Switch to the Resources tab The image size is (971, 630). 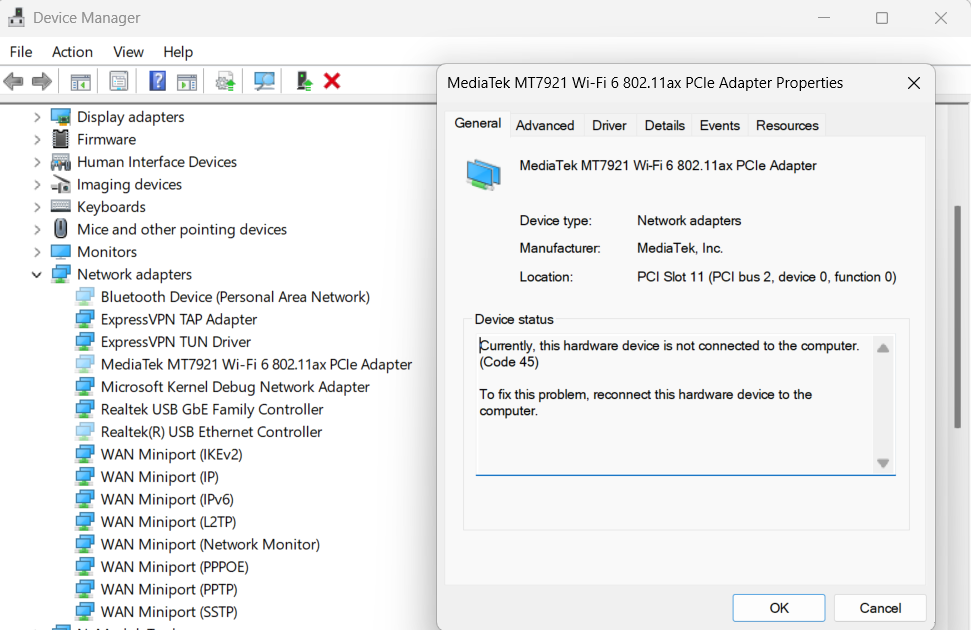pos(787,125)
